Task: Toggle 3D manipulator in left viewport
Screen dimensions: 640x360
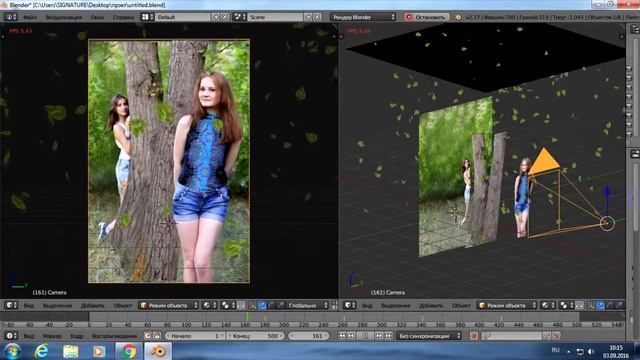Action: click(252, 305)
